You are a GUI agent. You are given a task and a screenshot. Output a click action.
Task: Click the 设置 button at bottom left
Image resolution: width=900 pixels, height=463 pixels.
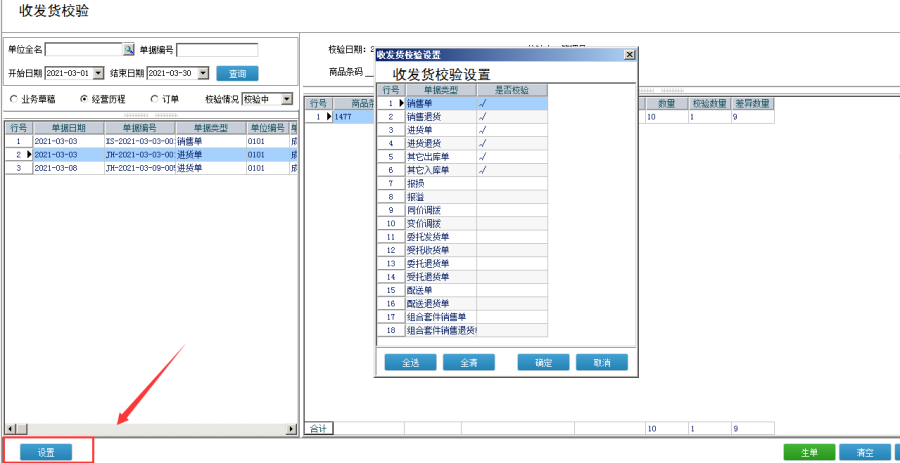(x=47, y=452)
